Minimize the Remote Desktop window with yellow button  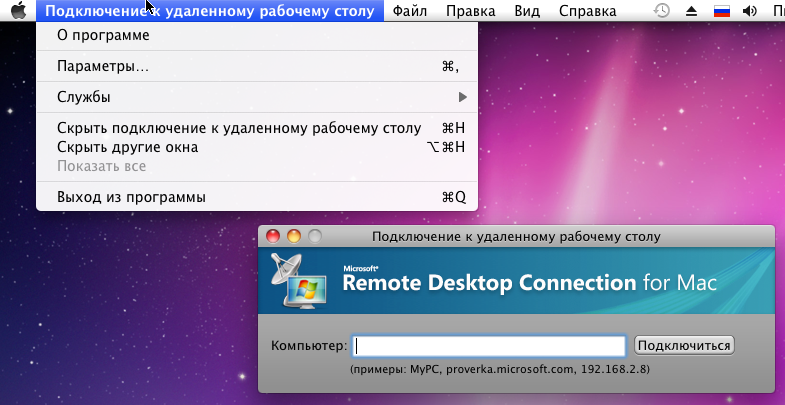(294, 236)
